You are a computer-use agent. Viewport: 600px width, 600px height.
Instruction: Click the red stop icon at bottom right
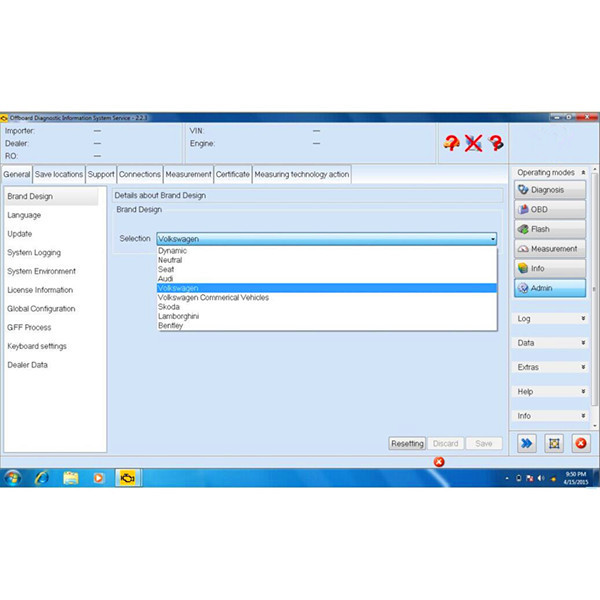580,442
